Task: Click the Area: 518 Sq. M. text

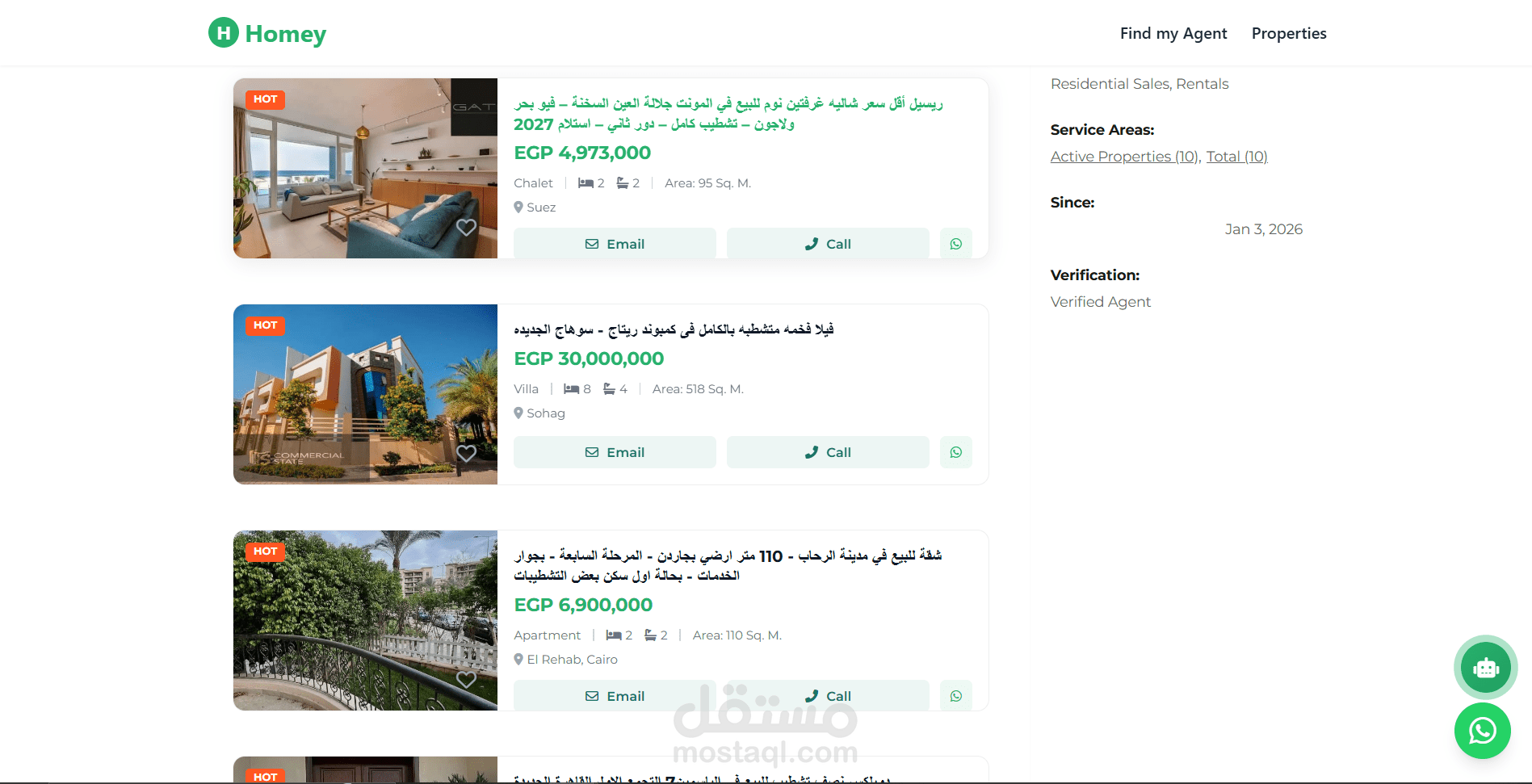Action: (x=698, y=389)
